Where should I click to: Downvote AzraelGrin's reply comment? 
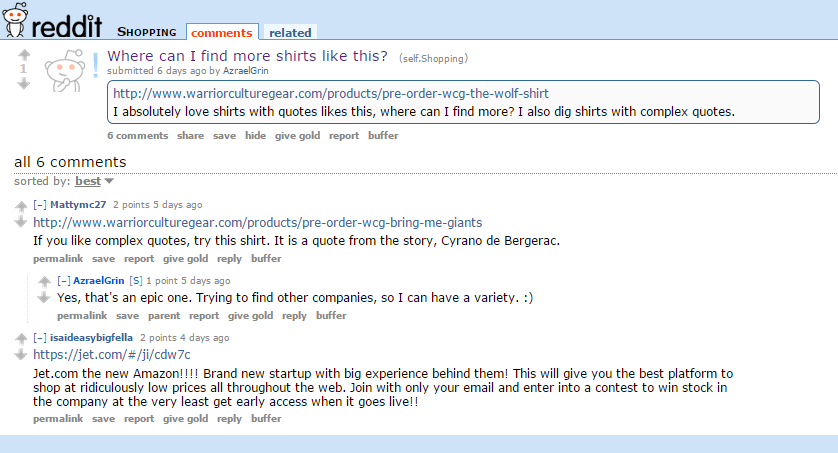coord(44,297)
